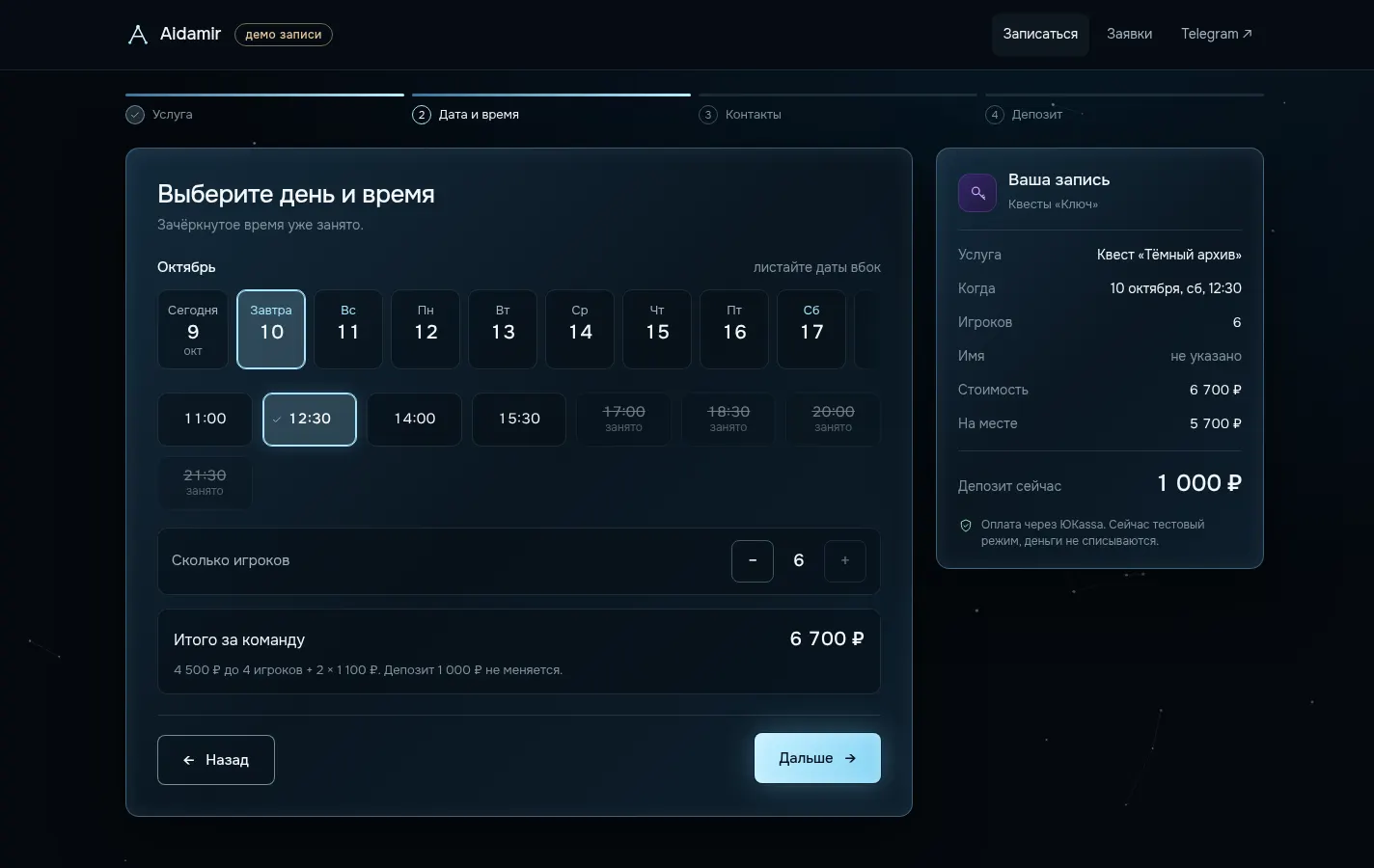Click the Aidamir logo icon

coord(138,35)
